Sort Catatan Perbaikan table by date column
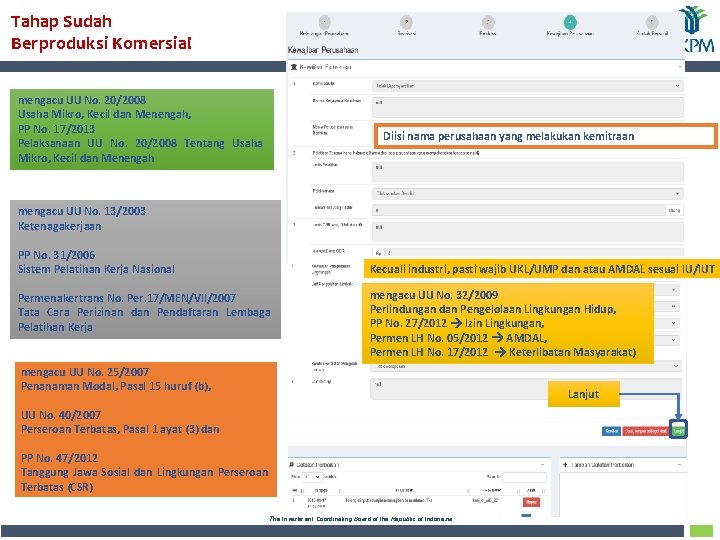Viewport: 720px width, 540px height. pyautogui.click(x=326, y=490)
